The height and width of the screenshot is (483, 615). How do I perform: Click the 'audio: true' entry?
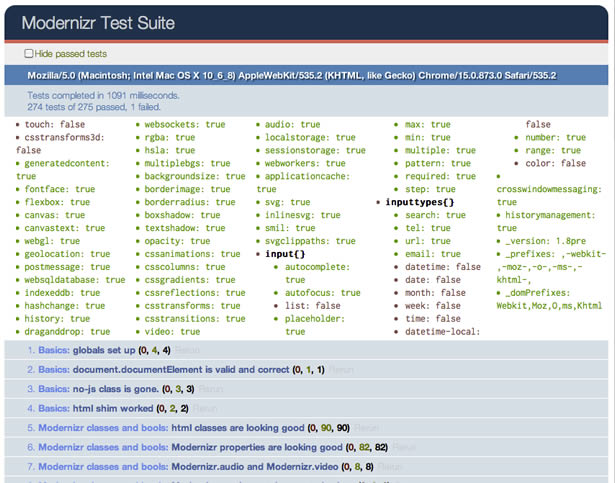point(293,124)
